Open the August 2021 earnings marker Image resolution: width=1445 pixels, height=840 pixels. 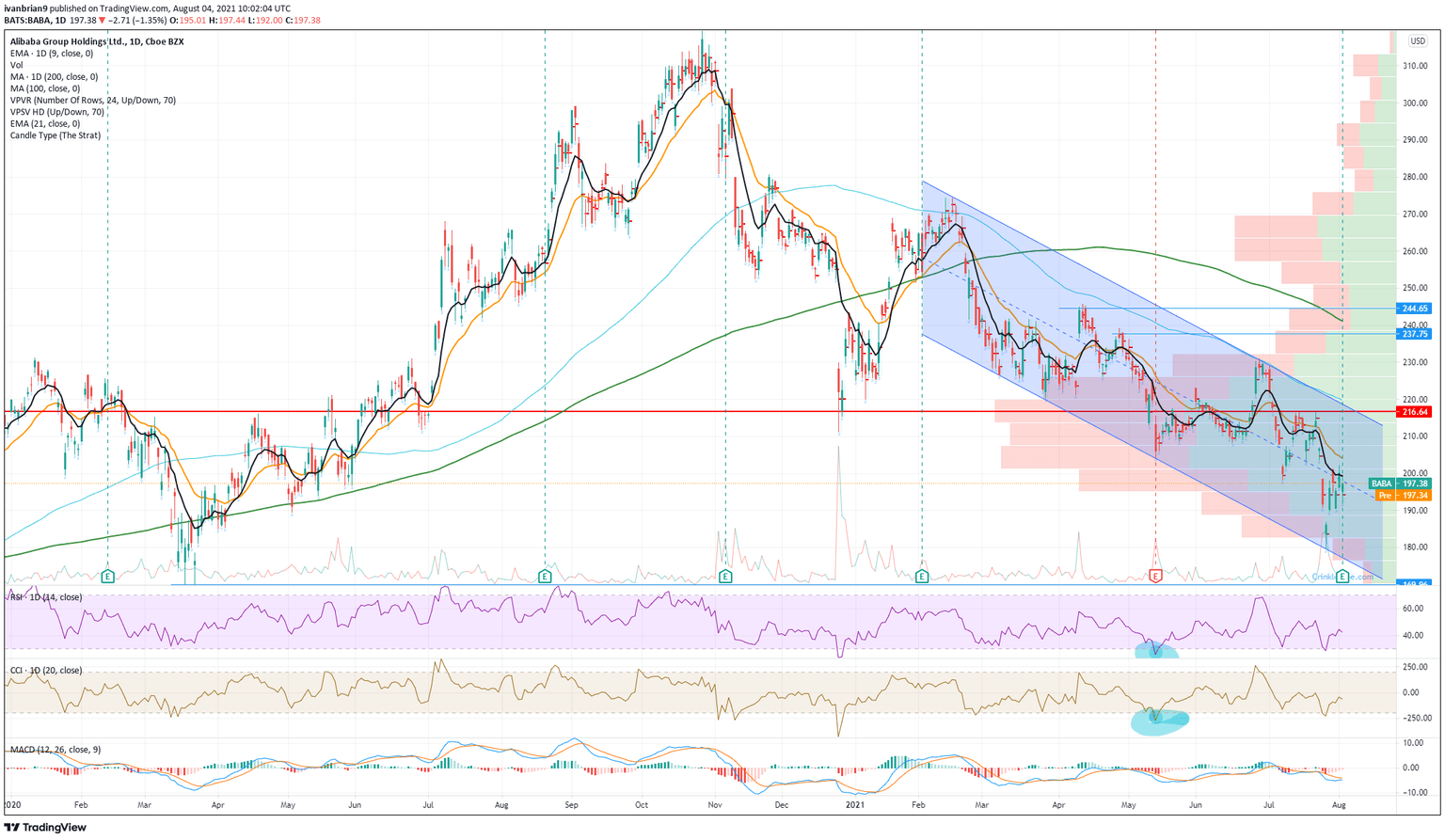[x=1342, y=575]
